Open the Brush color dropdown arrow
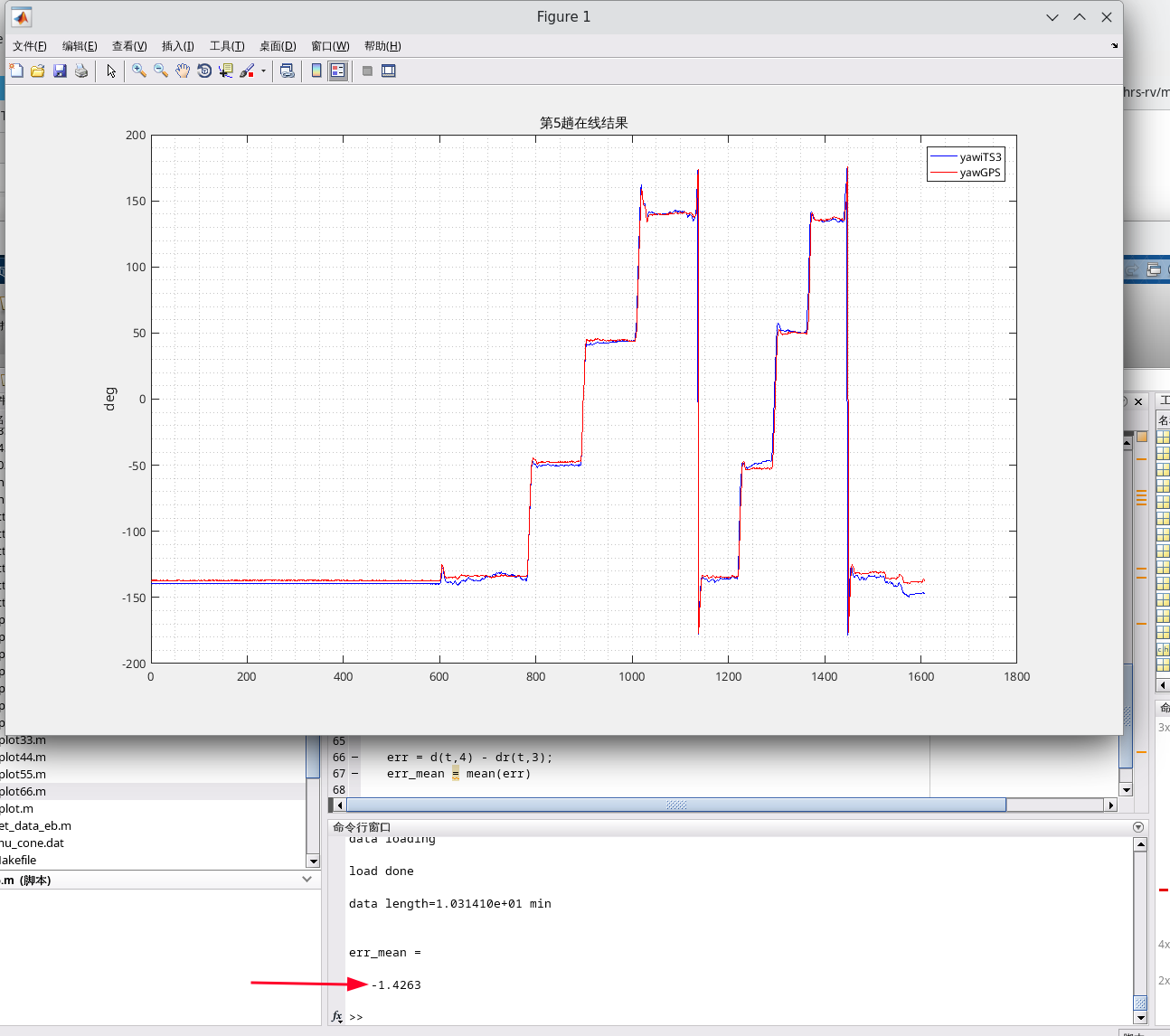The width and height of the screenshot is (1170, 1036). click(263, 71)
